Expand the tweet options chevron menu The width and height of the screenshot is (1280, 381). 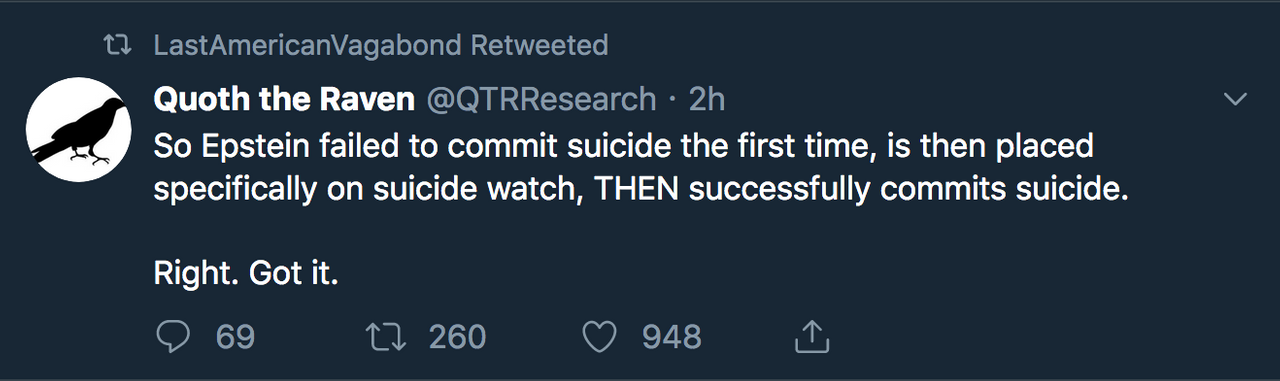point(1236,99)
